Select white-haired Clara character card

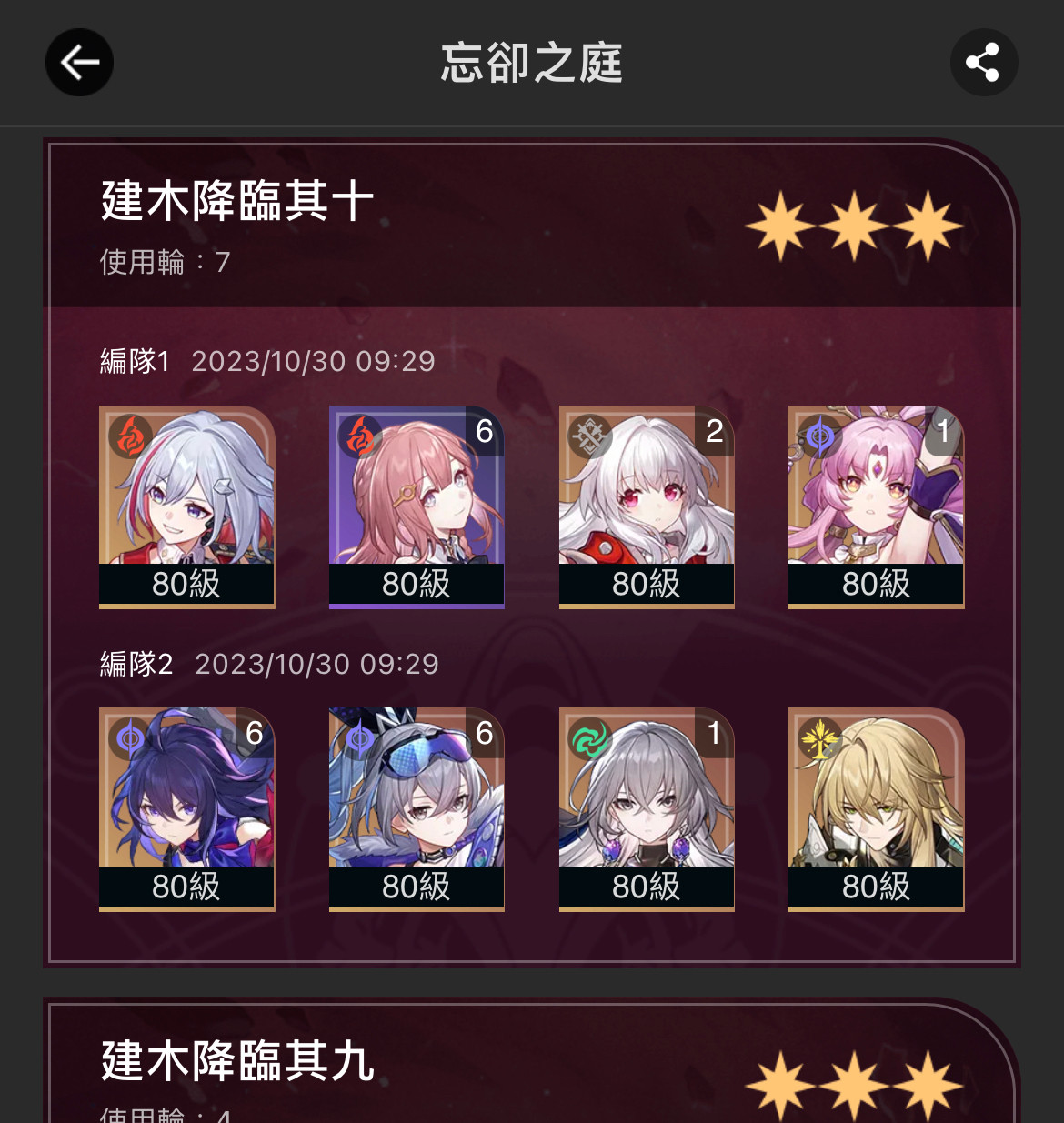click(x=647, y=506)
